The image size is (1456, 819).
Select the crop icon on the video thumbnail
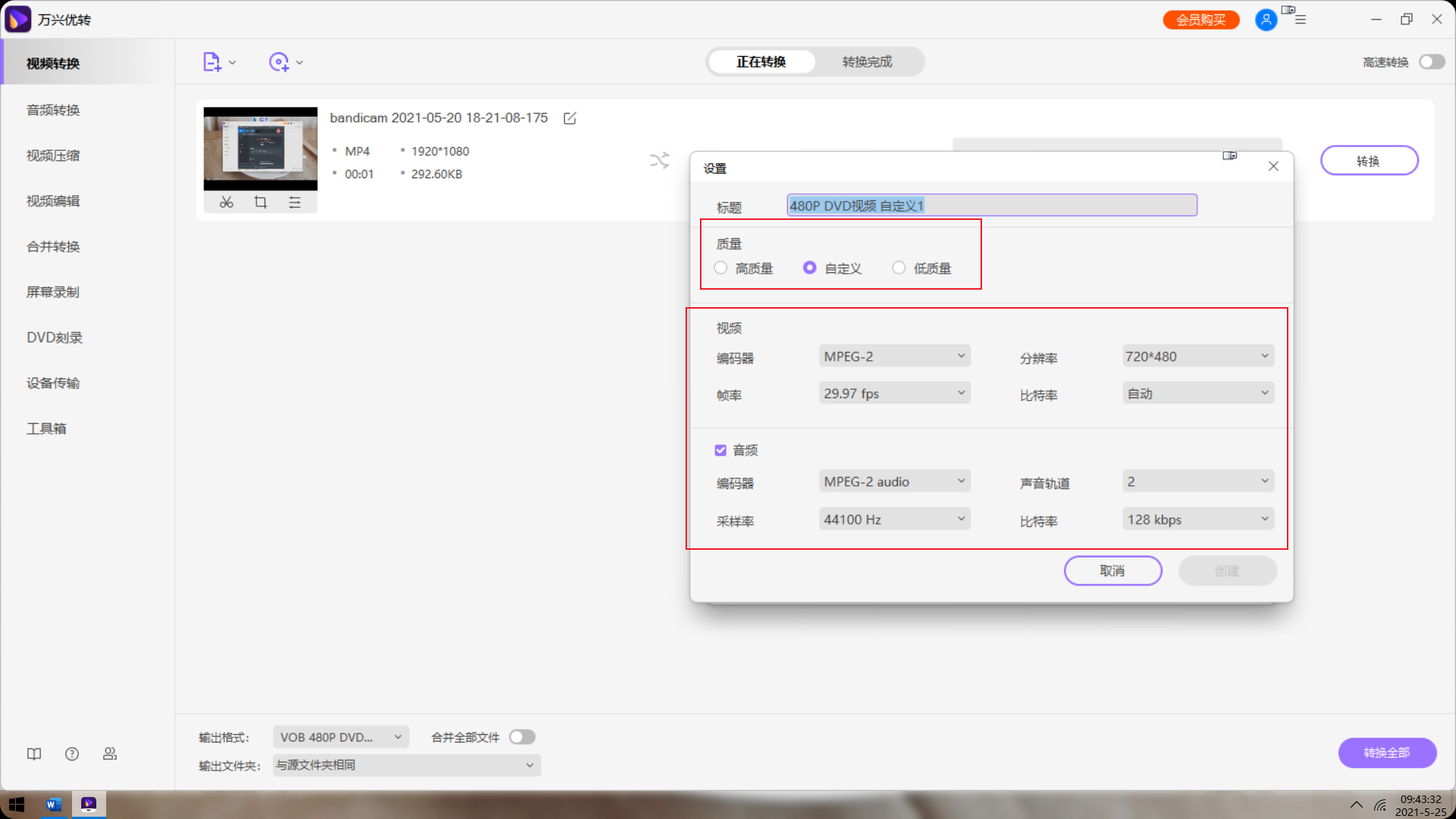[x=260, y=202]
